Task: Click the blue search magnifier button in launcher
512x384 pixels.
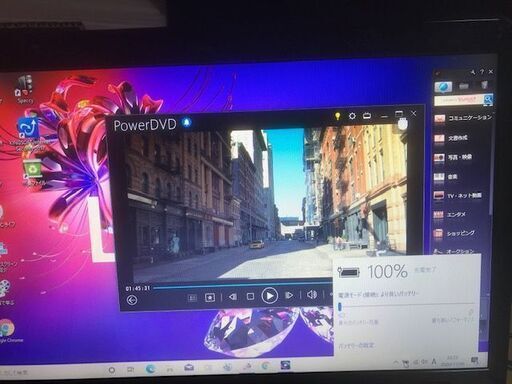Action: [x=488, y=99]
